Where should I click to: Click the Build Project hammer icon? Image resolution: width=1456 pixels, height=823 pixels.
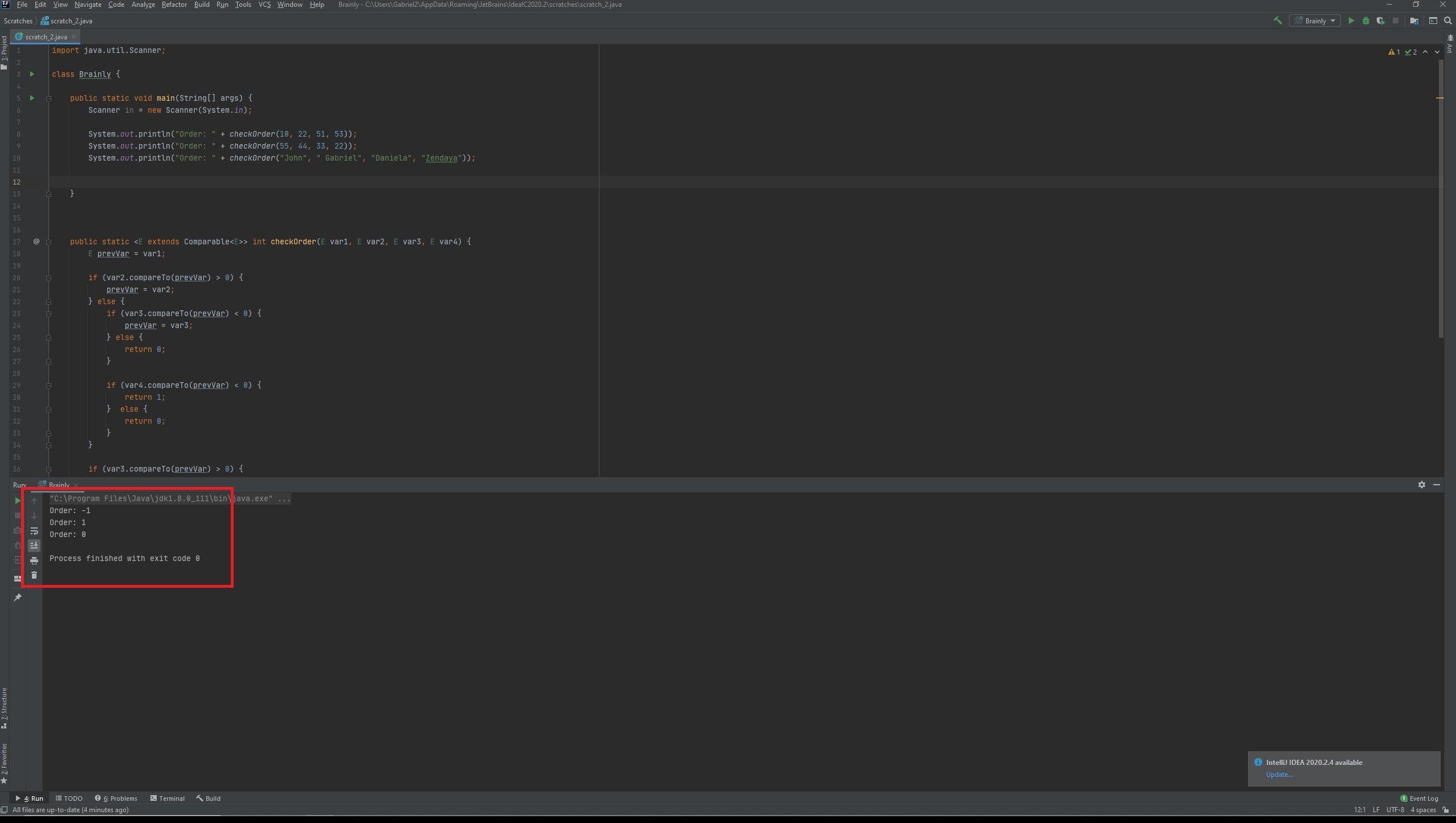tap(1278, 21)
